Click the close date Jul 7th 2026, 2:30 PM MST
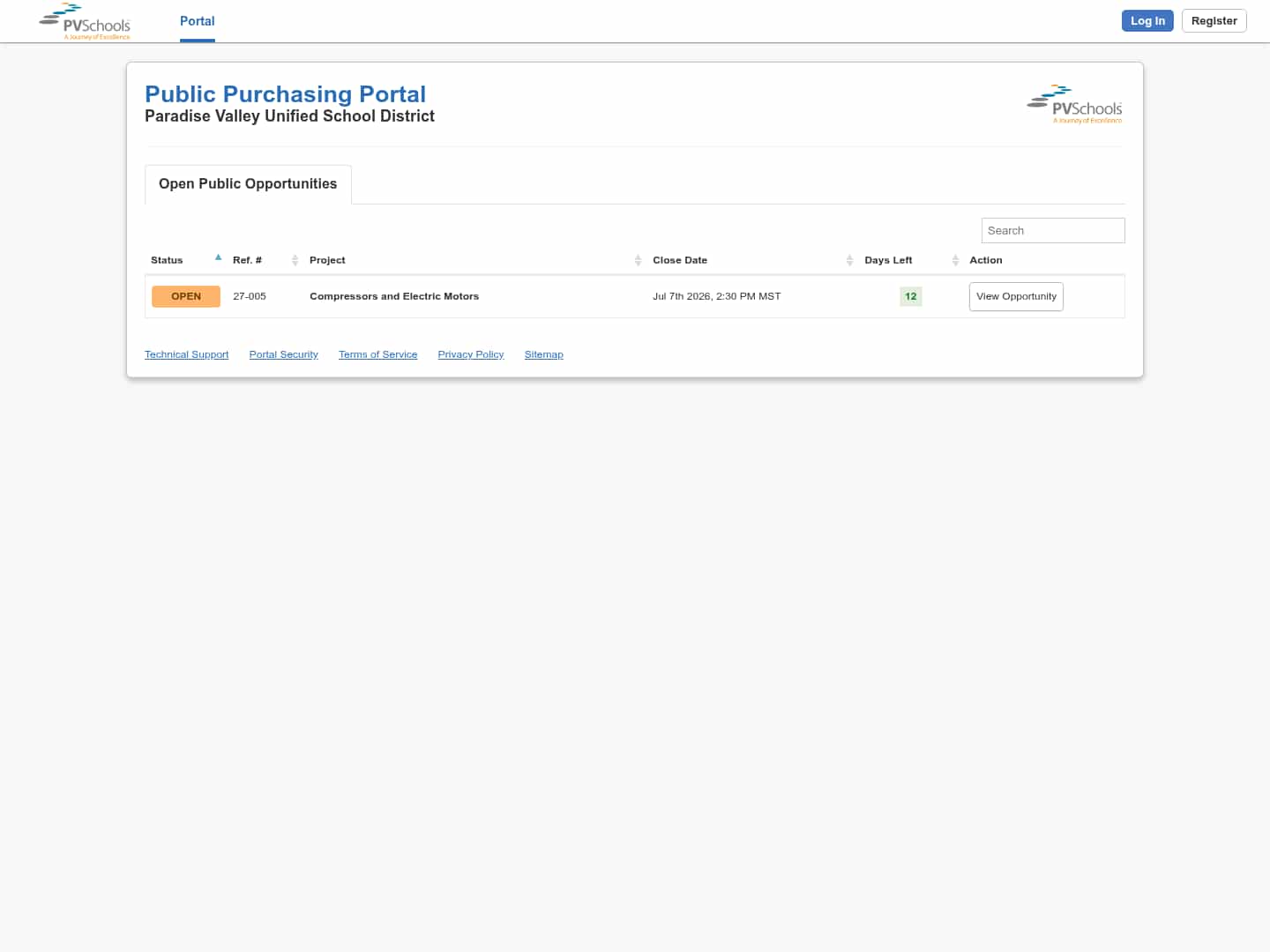This screenshot has height=952, width=1270. 716,296
